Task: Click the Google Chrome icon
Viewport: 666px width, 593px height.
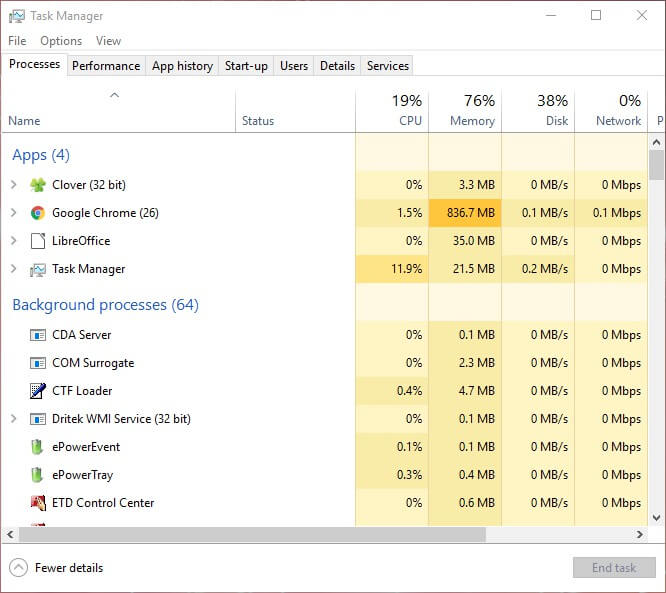Action: [38, 213]
